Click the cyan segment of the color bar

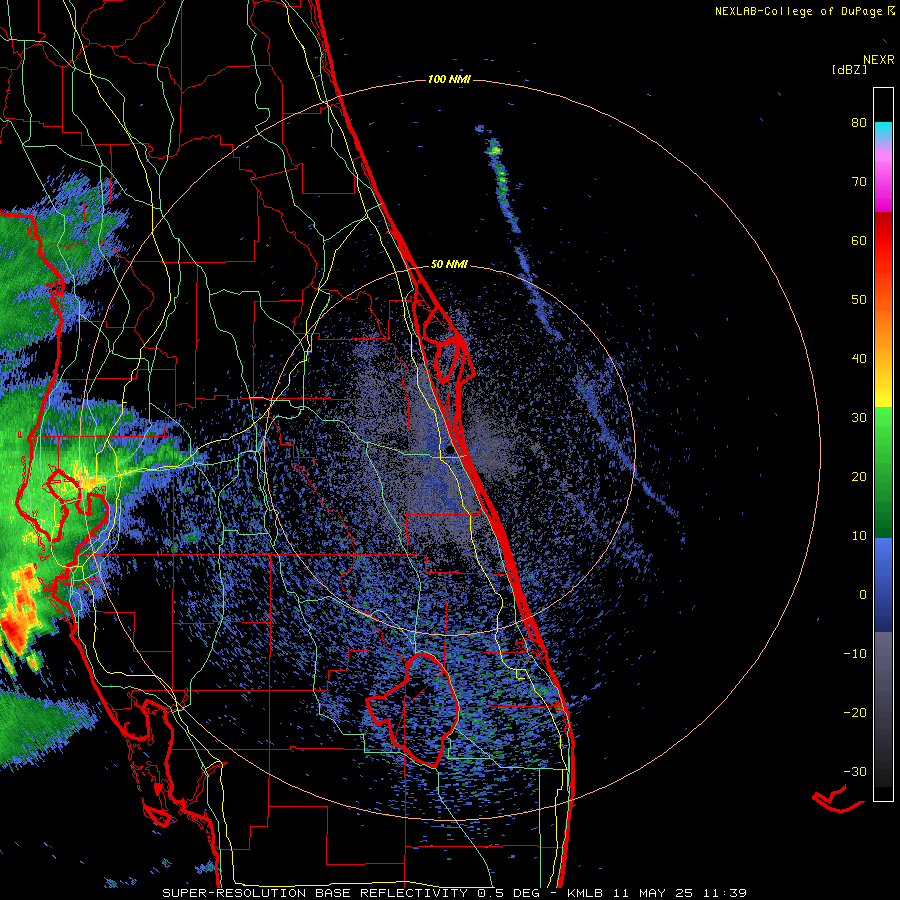[883, 132]
